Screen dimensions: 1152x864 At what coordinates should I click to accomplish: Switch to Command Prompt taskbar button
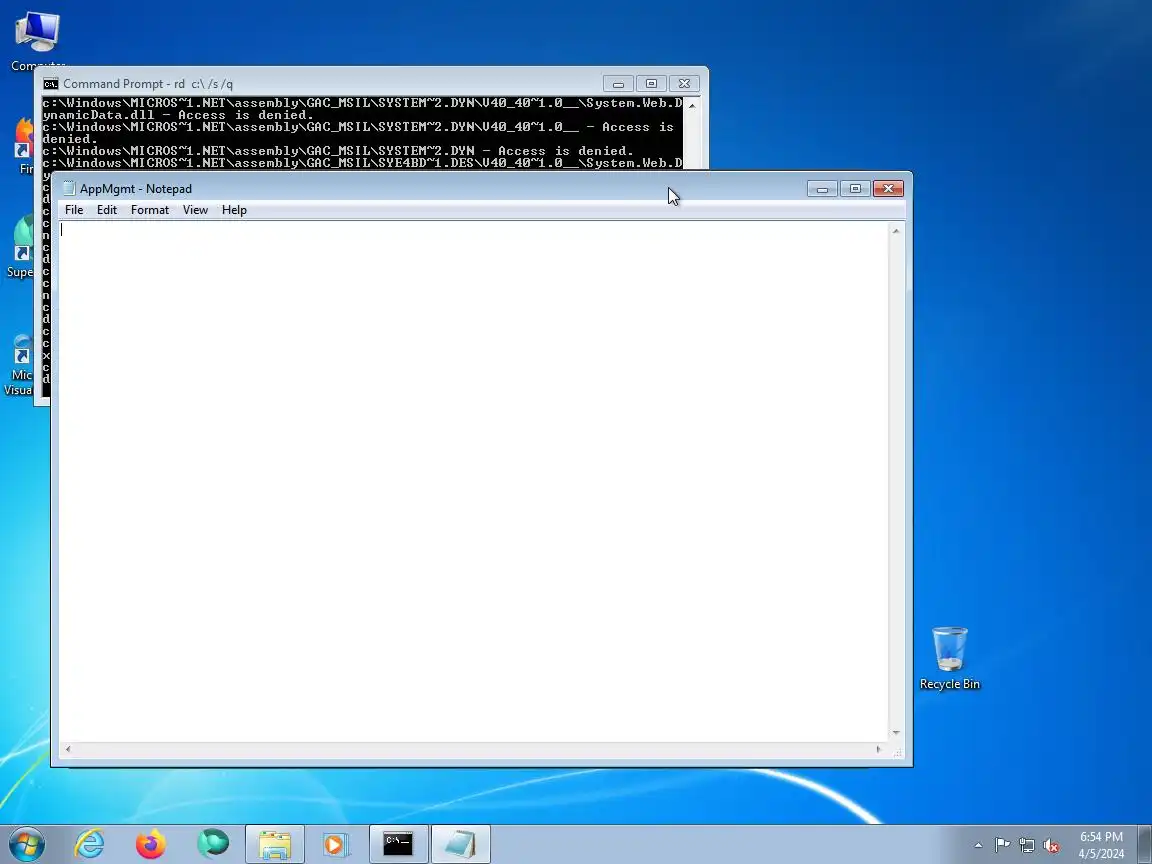398,844
